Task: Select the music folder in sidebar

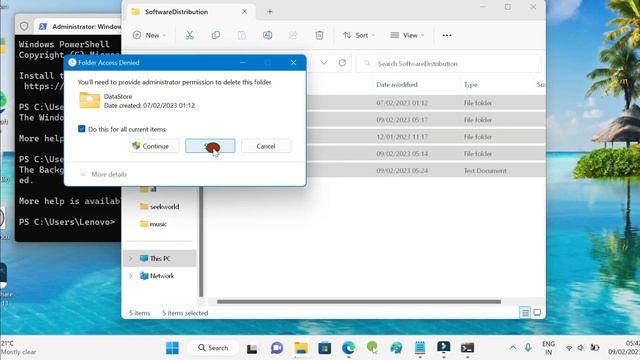Action: (x=153, y=224)
